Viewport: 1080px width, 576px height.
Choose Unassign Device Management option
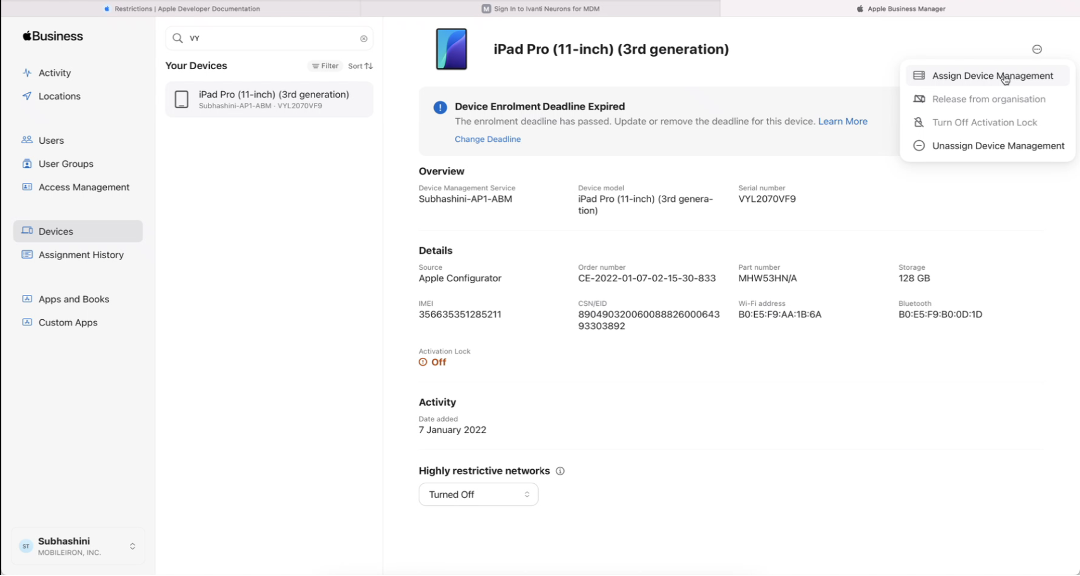pos(997,146)
